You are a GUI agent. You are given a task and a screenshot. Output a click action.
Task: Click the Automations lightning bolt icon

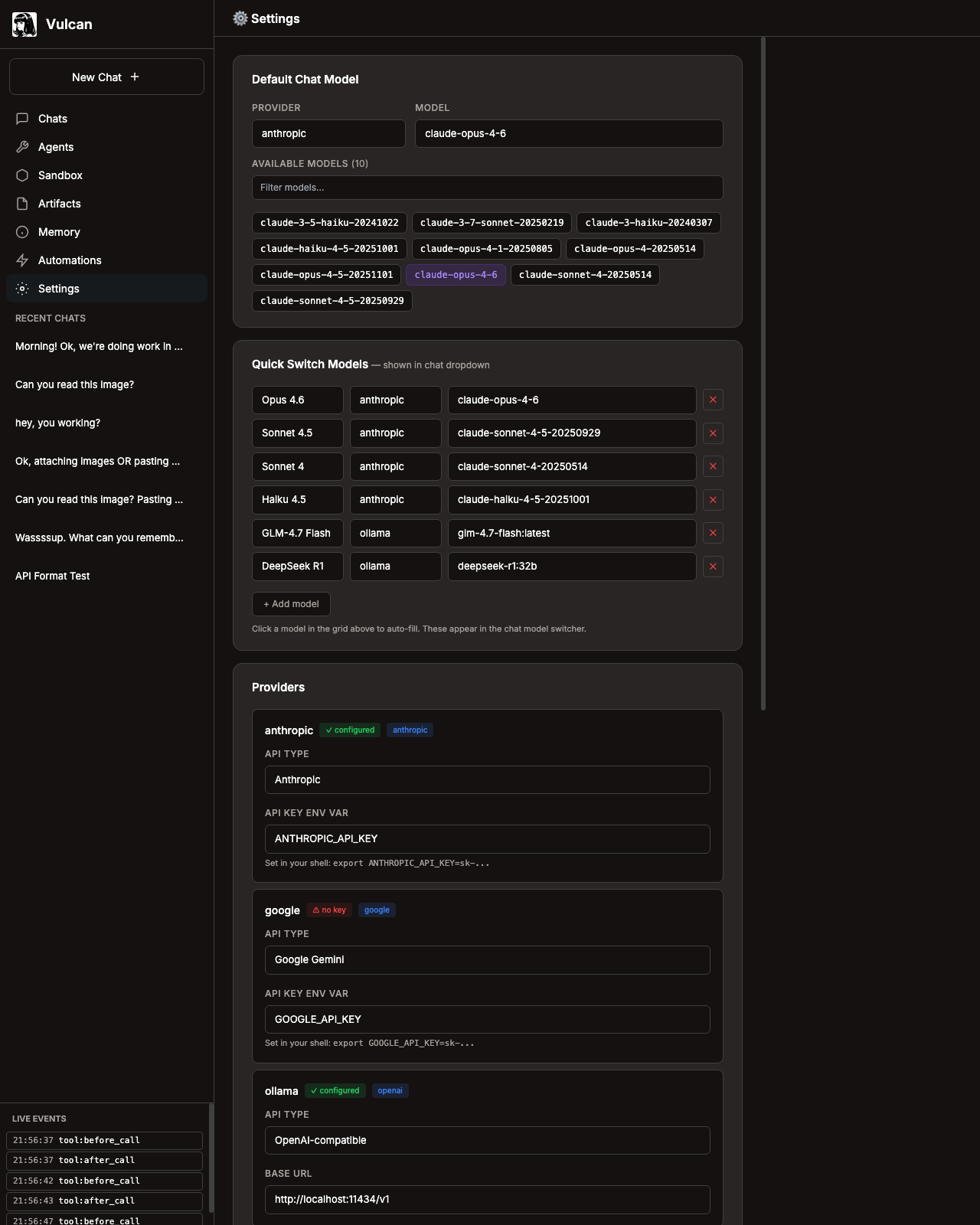[22, 260]
